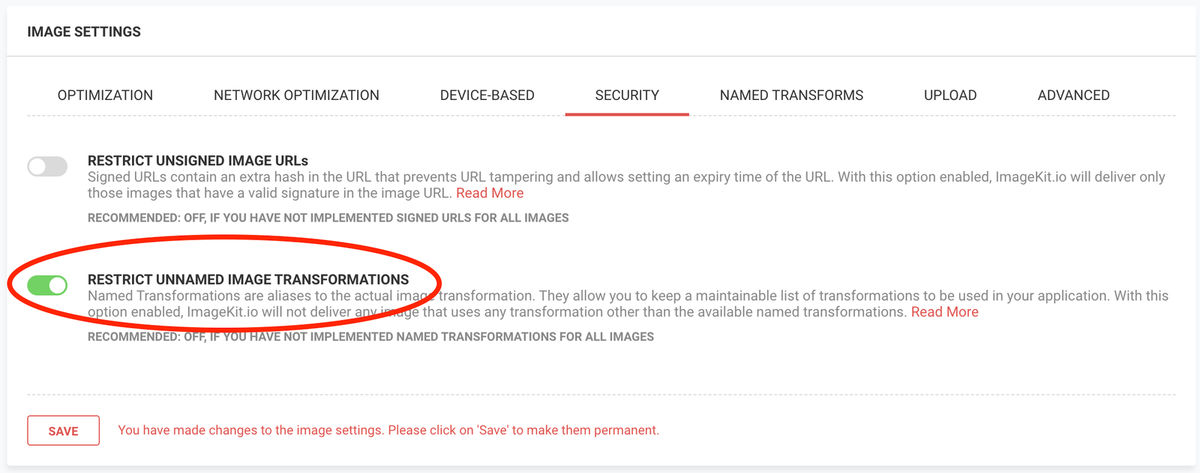Click the unsaved changes warning message
The width and height of the screenshot is (1200, 473).
click(388, 431)
